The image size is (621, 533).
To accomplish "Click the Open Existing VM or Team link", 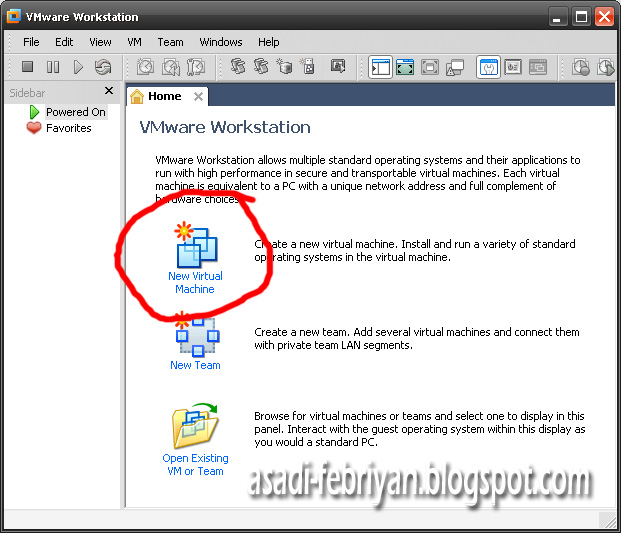I will [x=195, y=464].
